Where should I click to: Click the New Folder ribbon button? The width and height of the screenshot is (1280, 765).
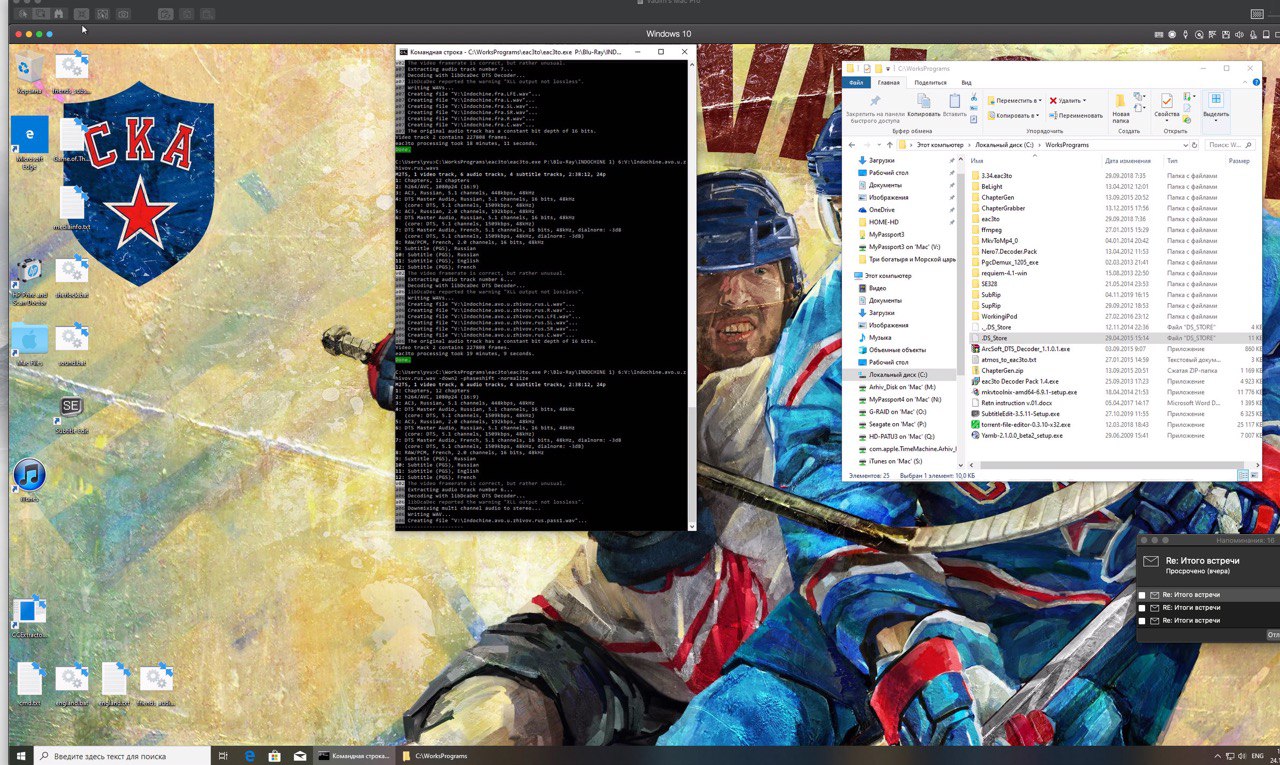point(1121,107)
